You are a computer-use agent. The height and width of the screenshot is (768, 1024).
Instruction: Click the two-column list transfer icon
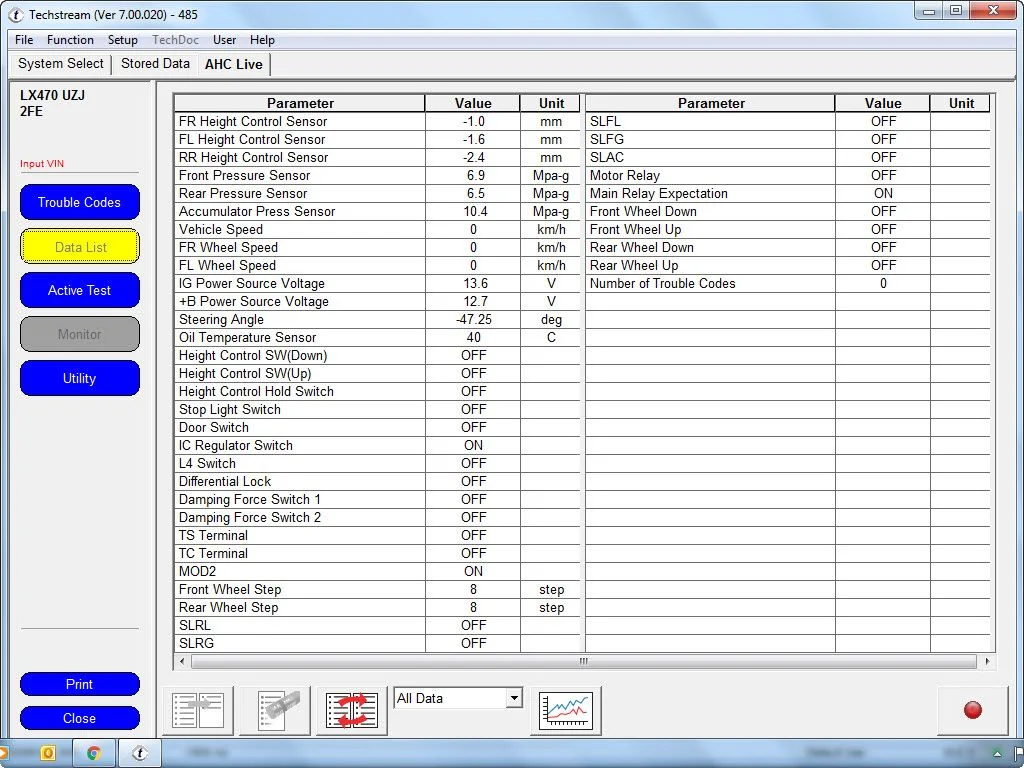pyautogui.click(x=197, y=710)
